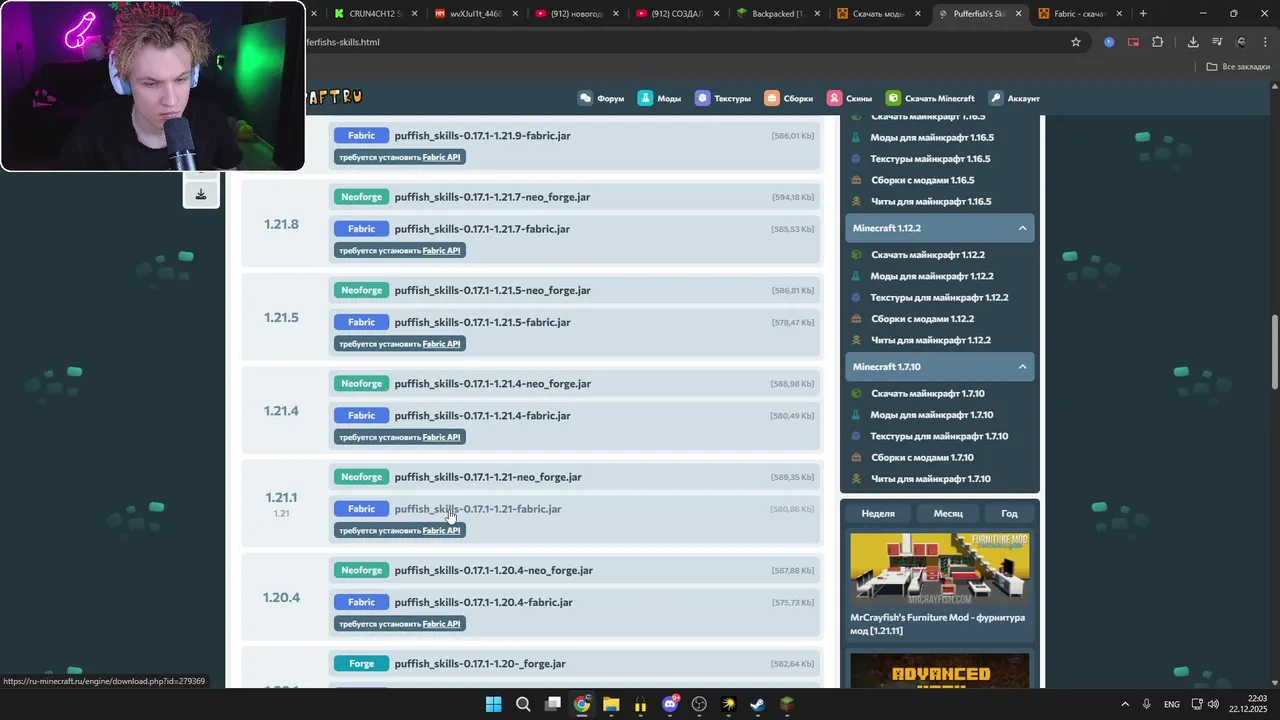Open the Chrome downloads icon
1280x720 pixels.
[x=1193, y=42]
